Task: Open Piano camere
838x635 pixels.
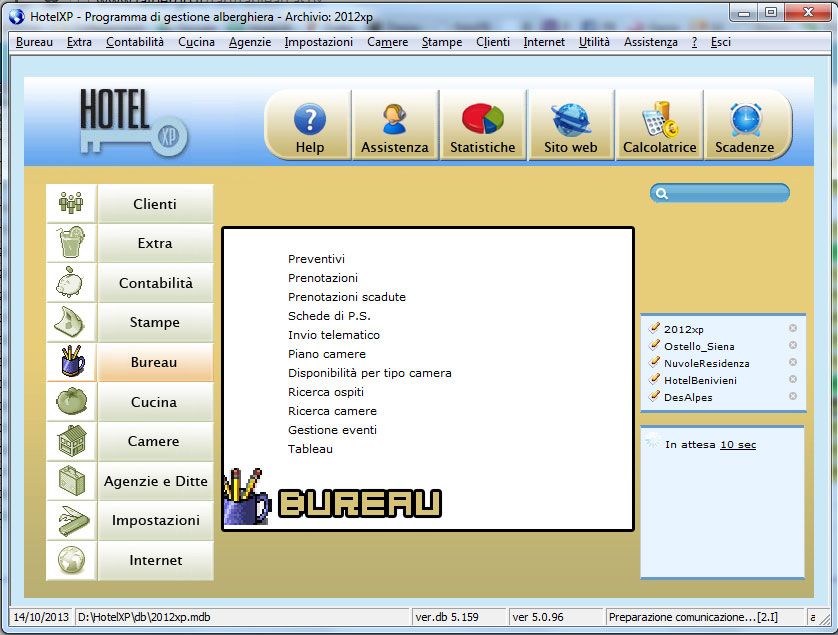Action: [x=327, y=354]
